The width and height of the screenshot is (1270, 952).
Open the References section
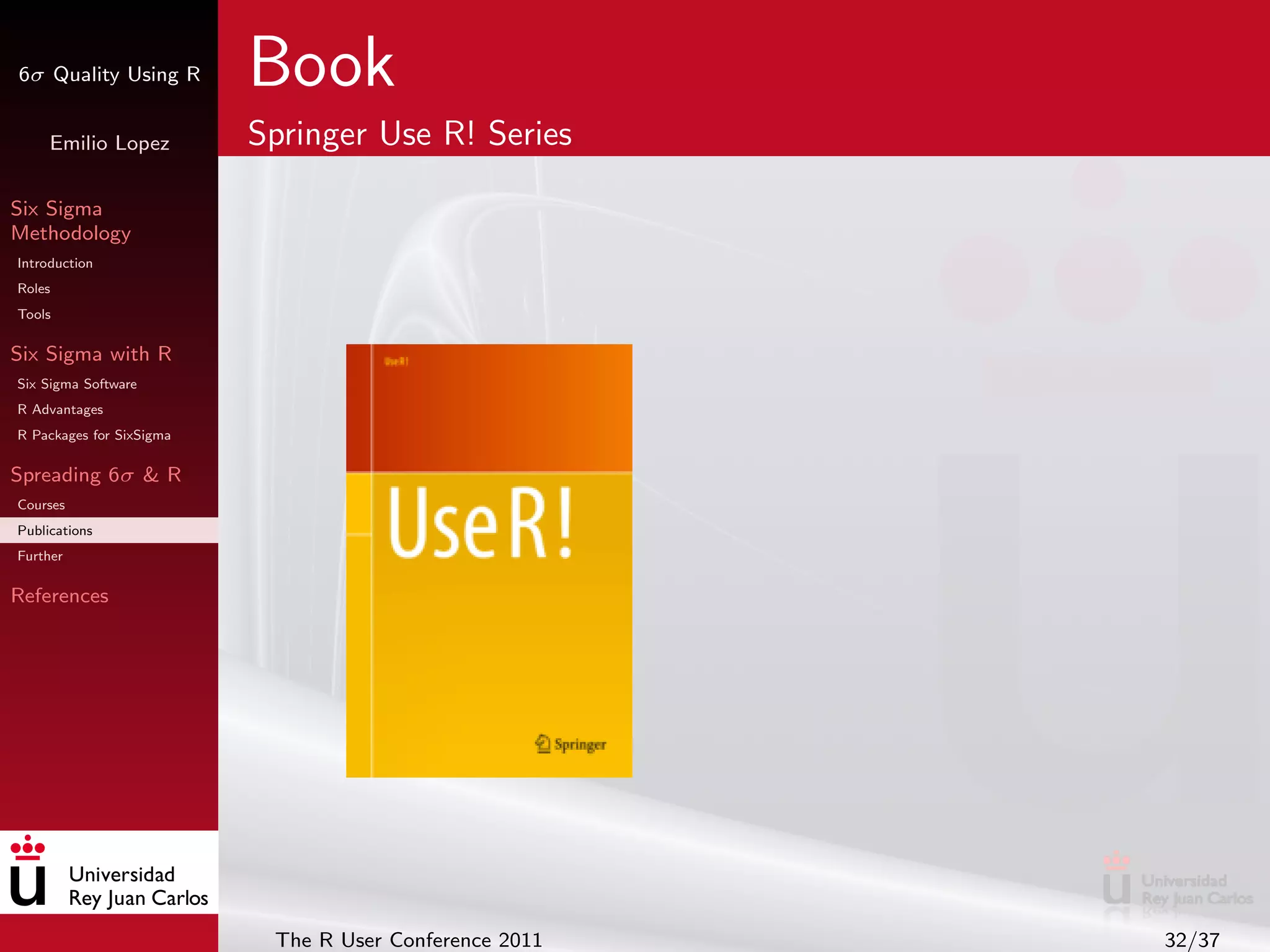tap(60, 596)
